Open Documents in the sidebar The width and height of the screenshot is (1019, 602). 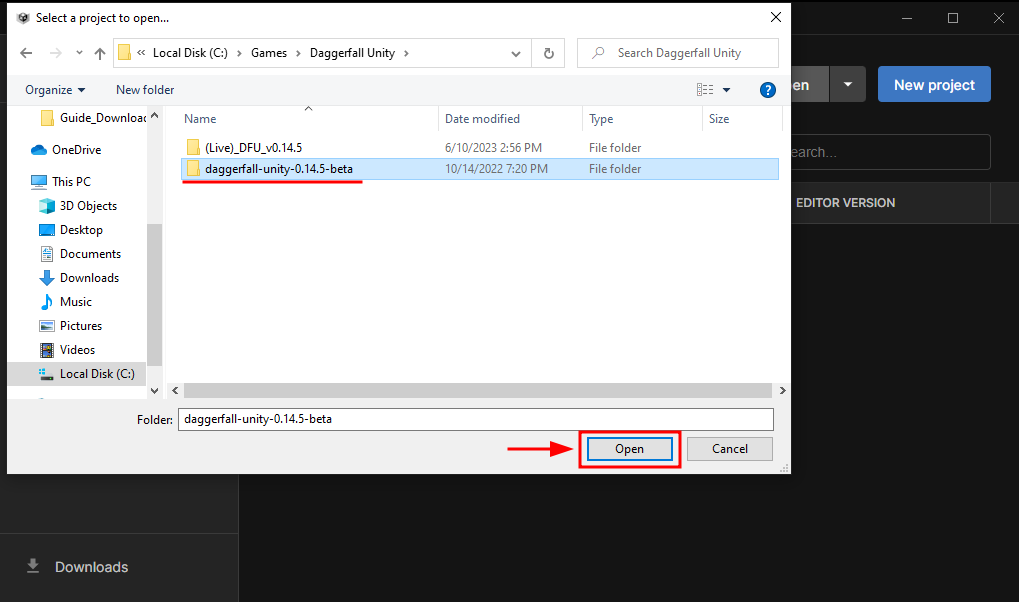[90, 254]
